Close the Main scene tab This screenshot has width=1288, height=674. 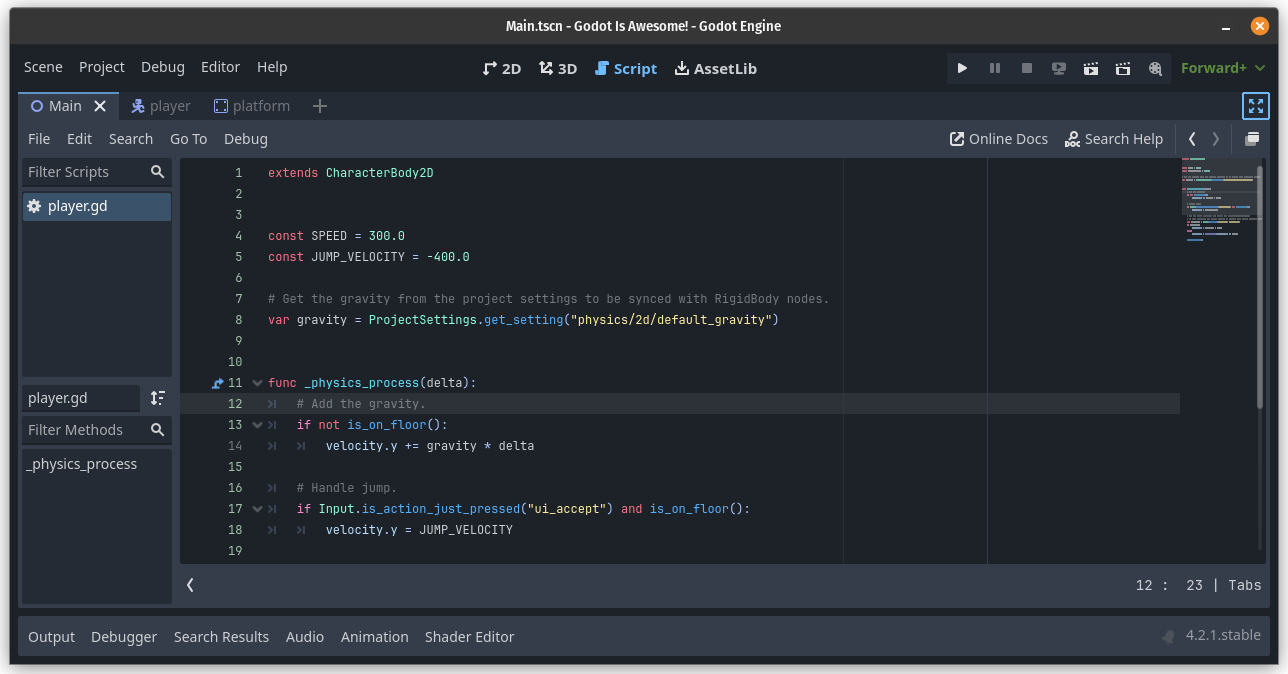100,106
